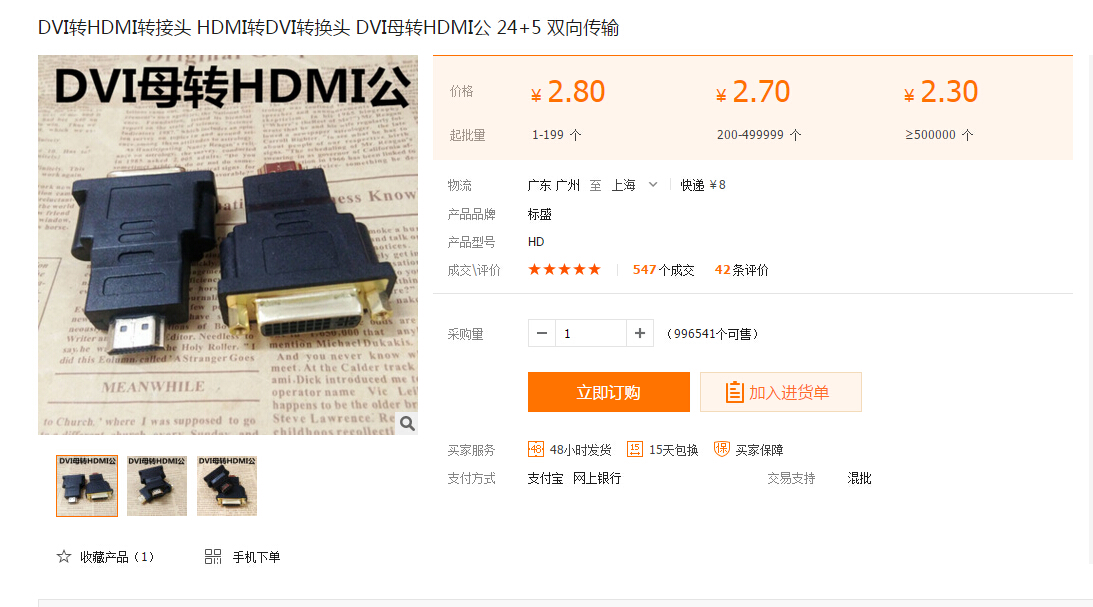The height and width of the screenshot is (607, 1093).
Task: Open the 547个成交 transactions link
Action: click(x=664, y=270)
